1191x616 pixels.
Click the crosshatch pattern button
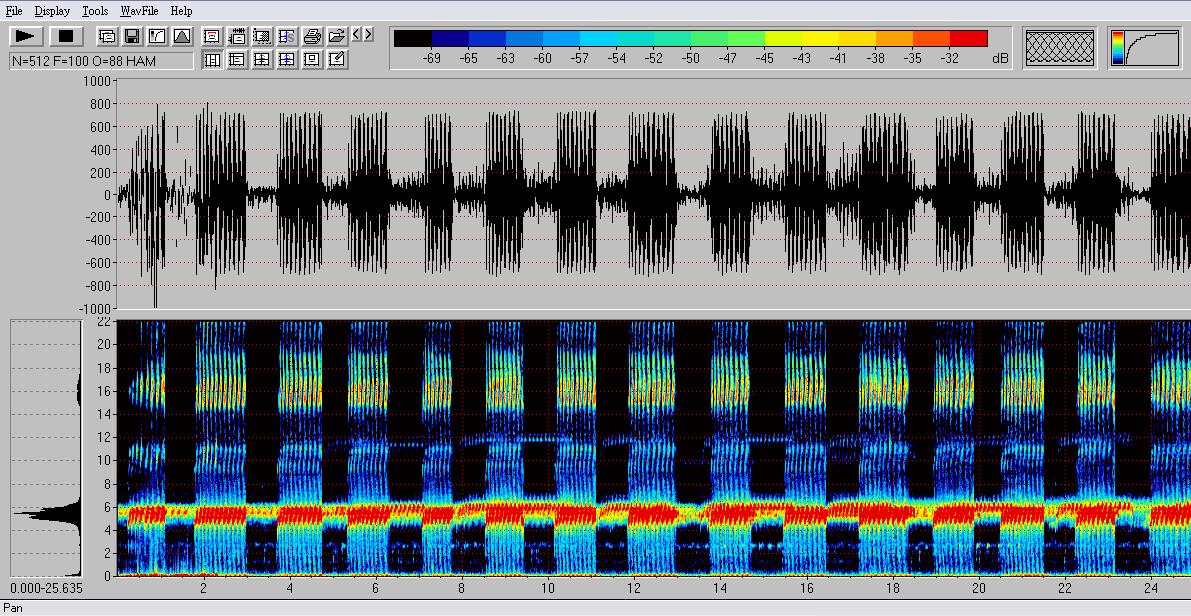[x=1060, y=47]
